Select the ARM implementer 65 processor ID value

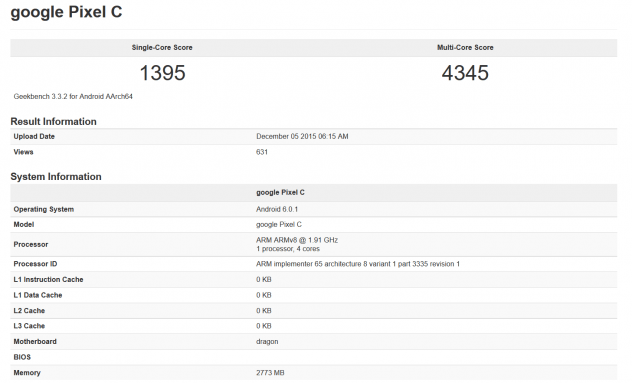click(358, 264)
